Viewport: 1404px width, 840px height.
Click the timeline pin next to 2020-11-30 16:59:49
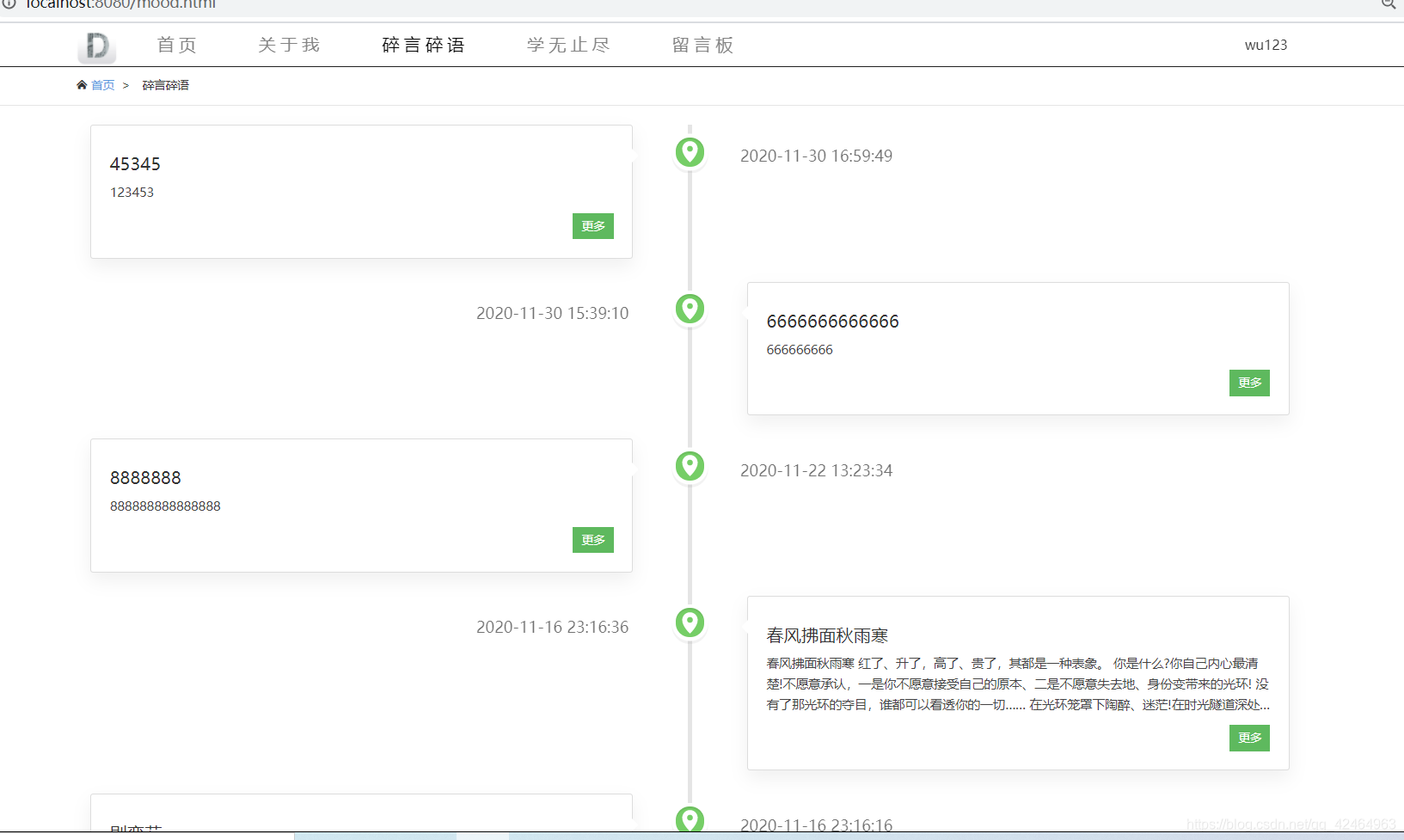coord(690,151)
